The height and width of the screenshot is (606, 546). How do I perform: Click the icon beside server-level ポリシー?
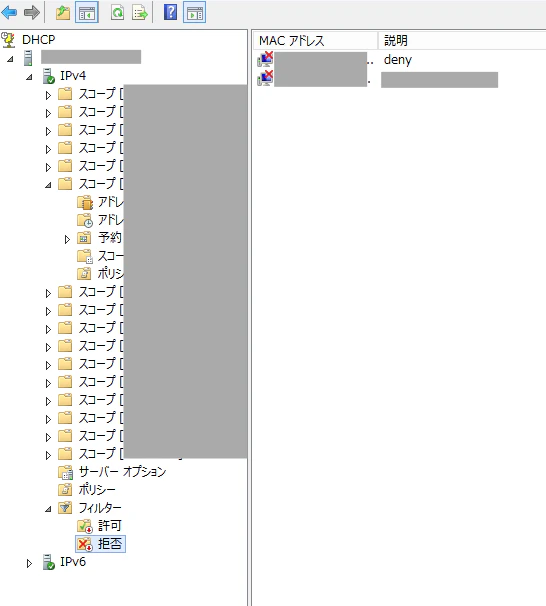[x=65, y=490]
